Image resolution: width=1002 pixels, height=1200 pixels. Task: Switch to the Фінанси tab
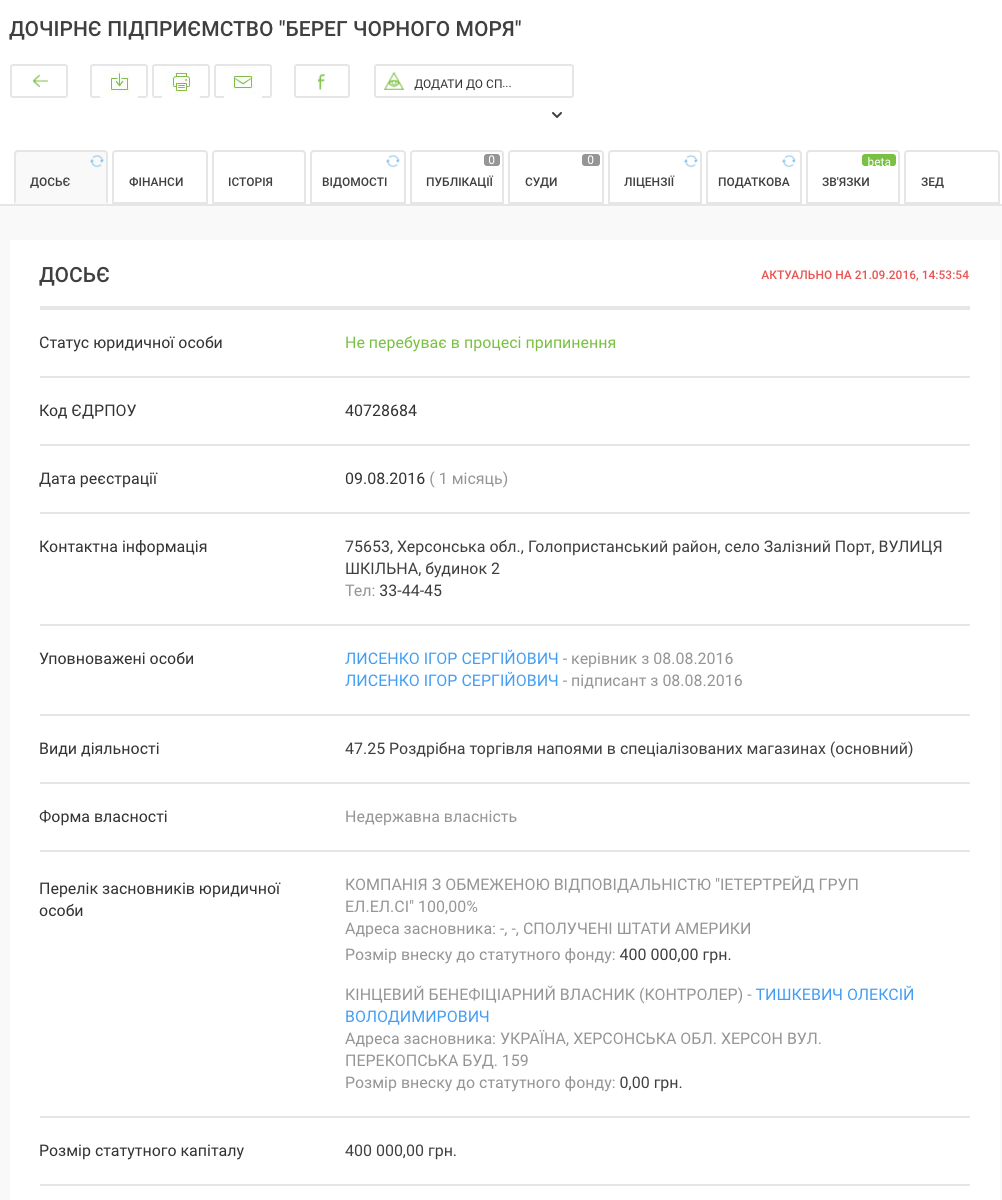(159, 182)
